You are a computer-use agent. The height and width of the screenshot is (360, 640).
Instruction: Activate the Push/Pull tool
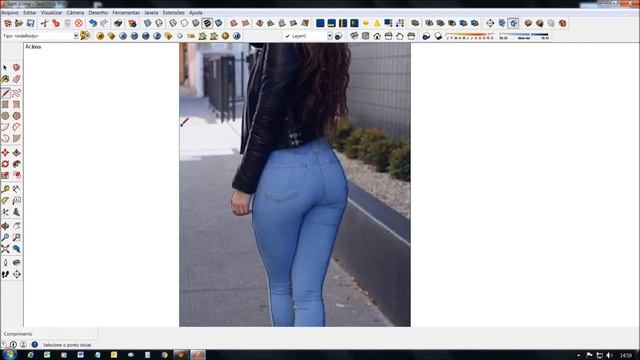click(x=16, y=153)
